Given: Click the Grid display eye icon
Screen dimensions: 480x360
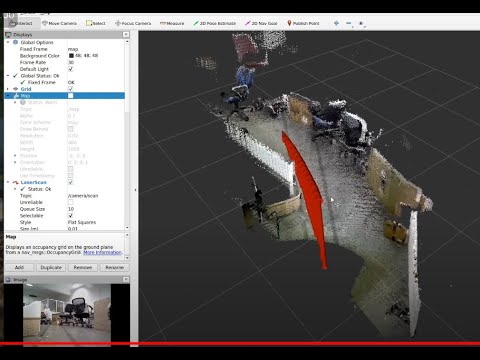Looking at the screenshot, I should (15, 89).
